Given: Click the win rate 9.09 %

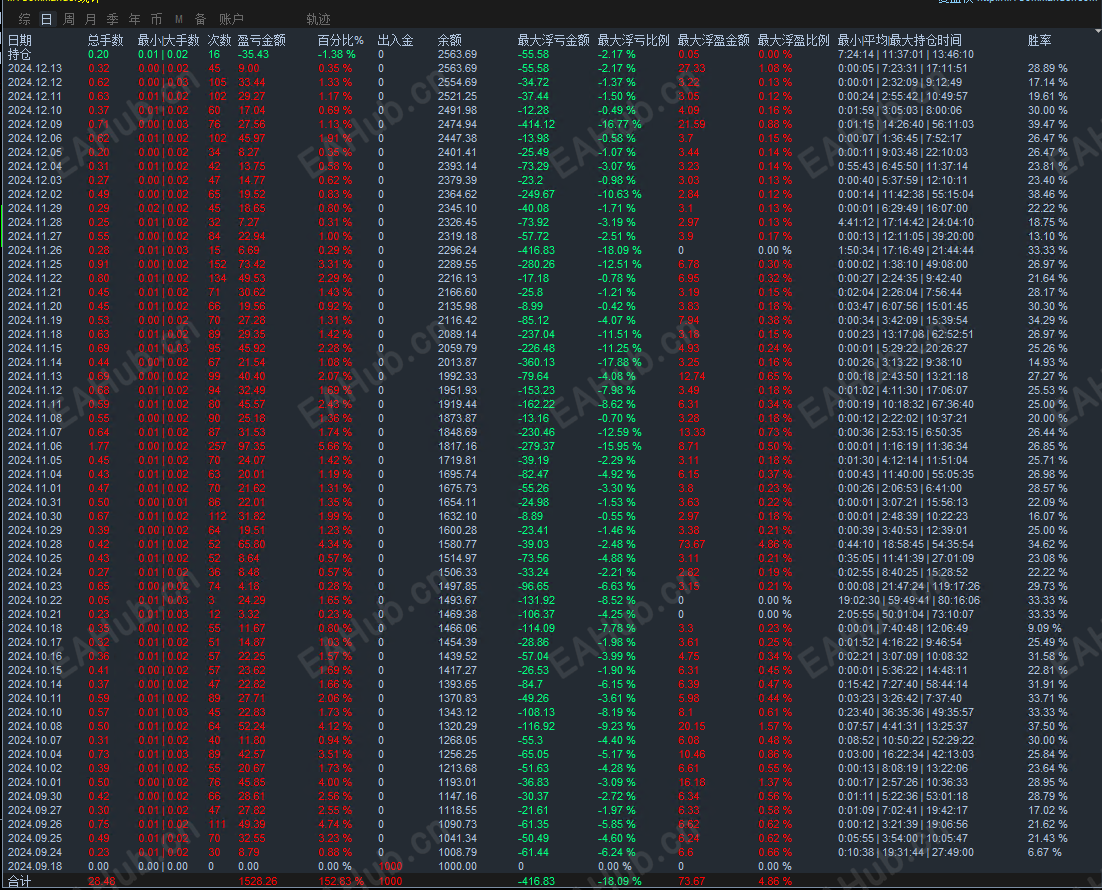Looking at the screenshot, I should point(1044,628).
